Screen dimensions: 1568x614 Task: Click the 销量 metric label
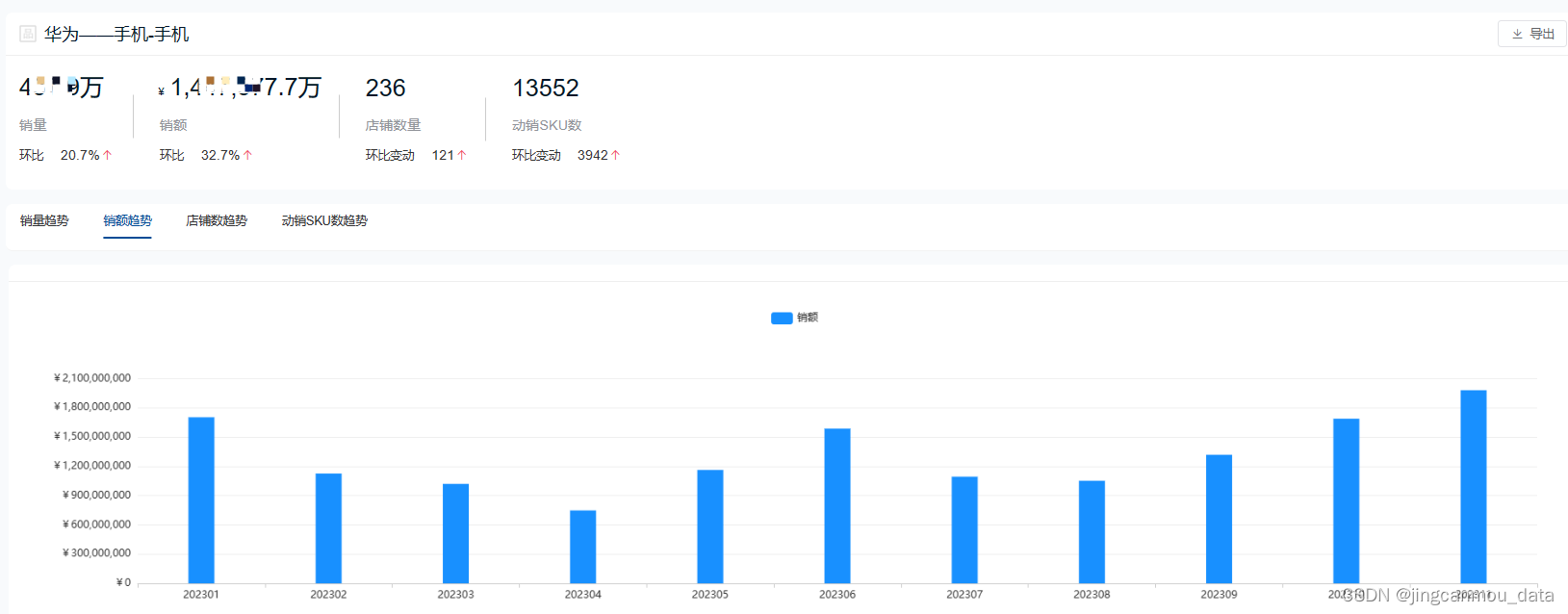coord(33,125)
